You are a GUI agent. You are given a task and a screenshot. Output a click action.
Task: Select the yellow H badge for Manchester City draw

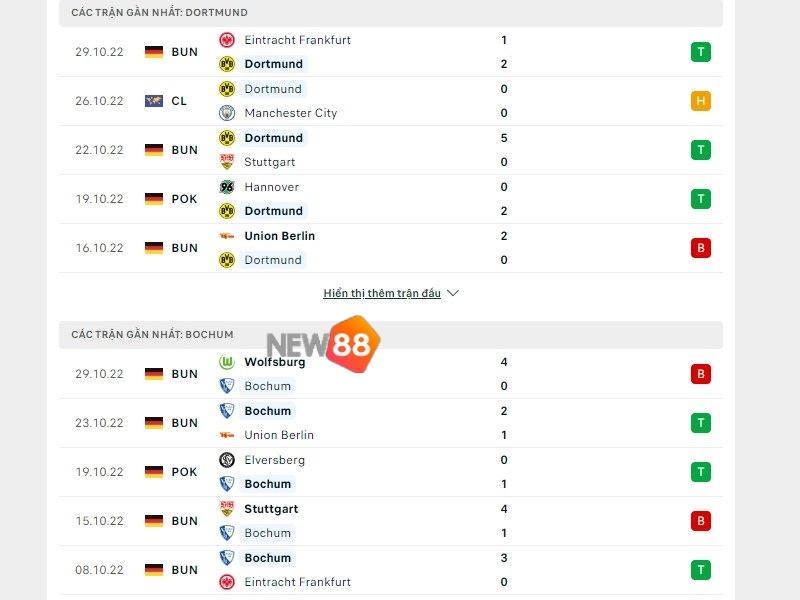pyautogui.click(x=701, y=100)
